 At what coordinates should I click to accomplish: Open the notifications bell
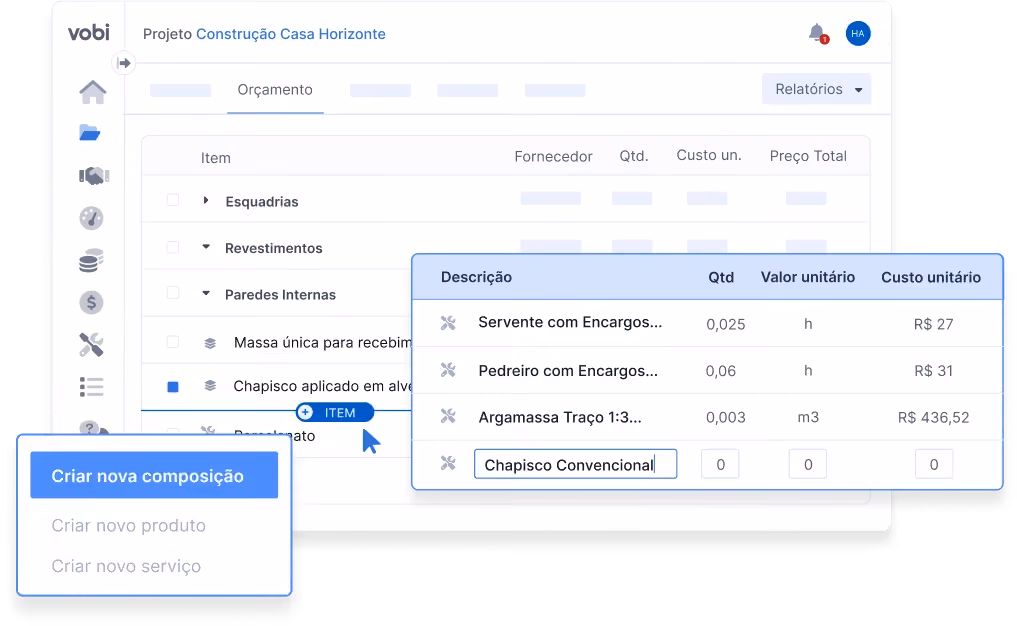tap(818, 33)
